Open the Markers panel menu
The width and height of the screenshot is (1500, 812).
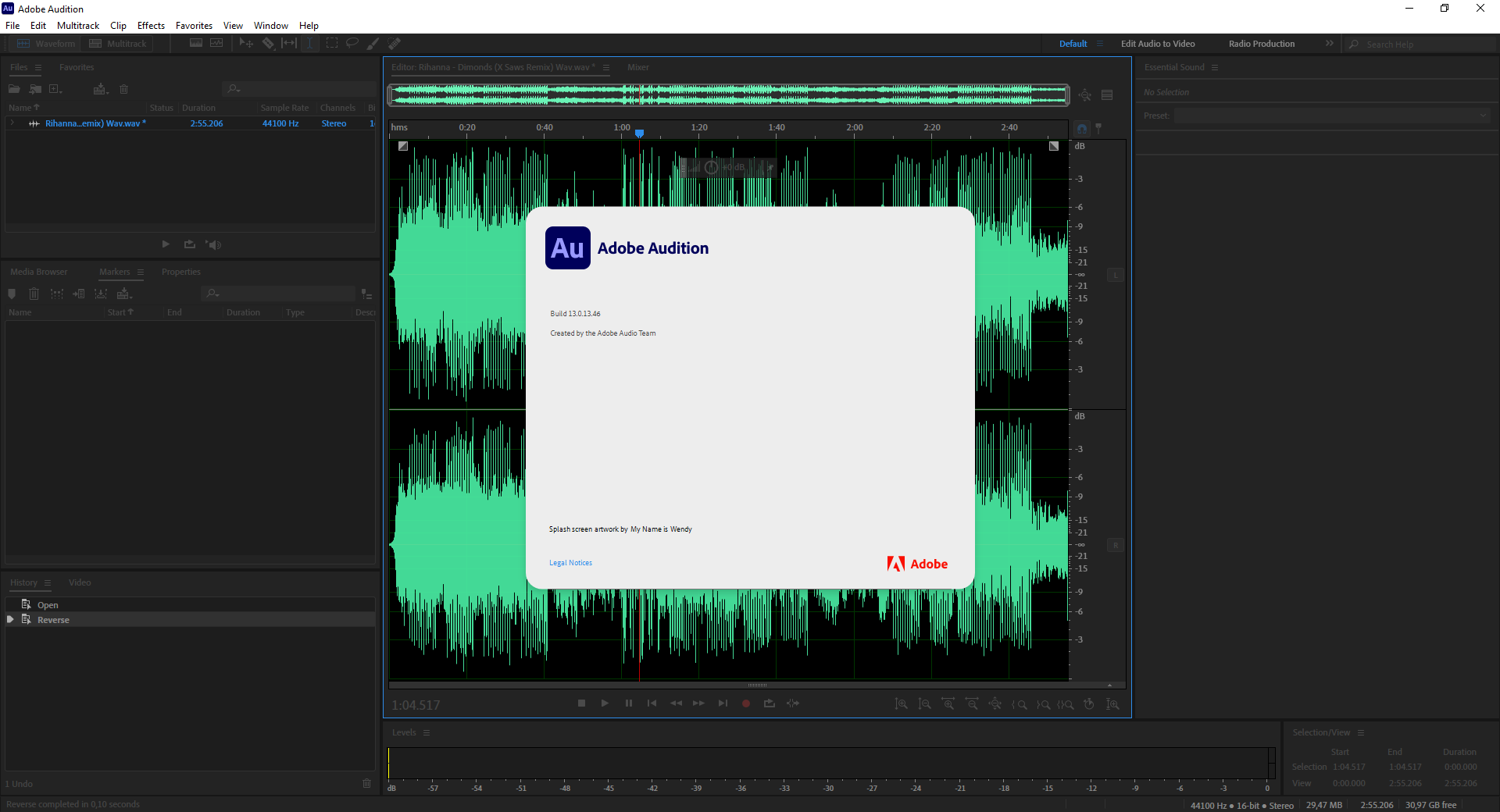point(141,272)
